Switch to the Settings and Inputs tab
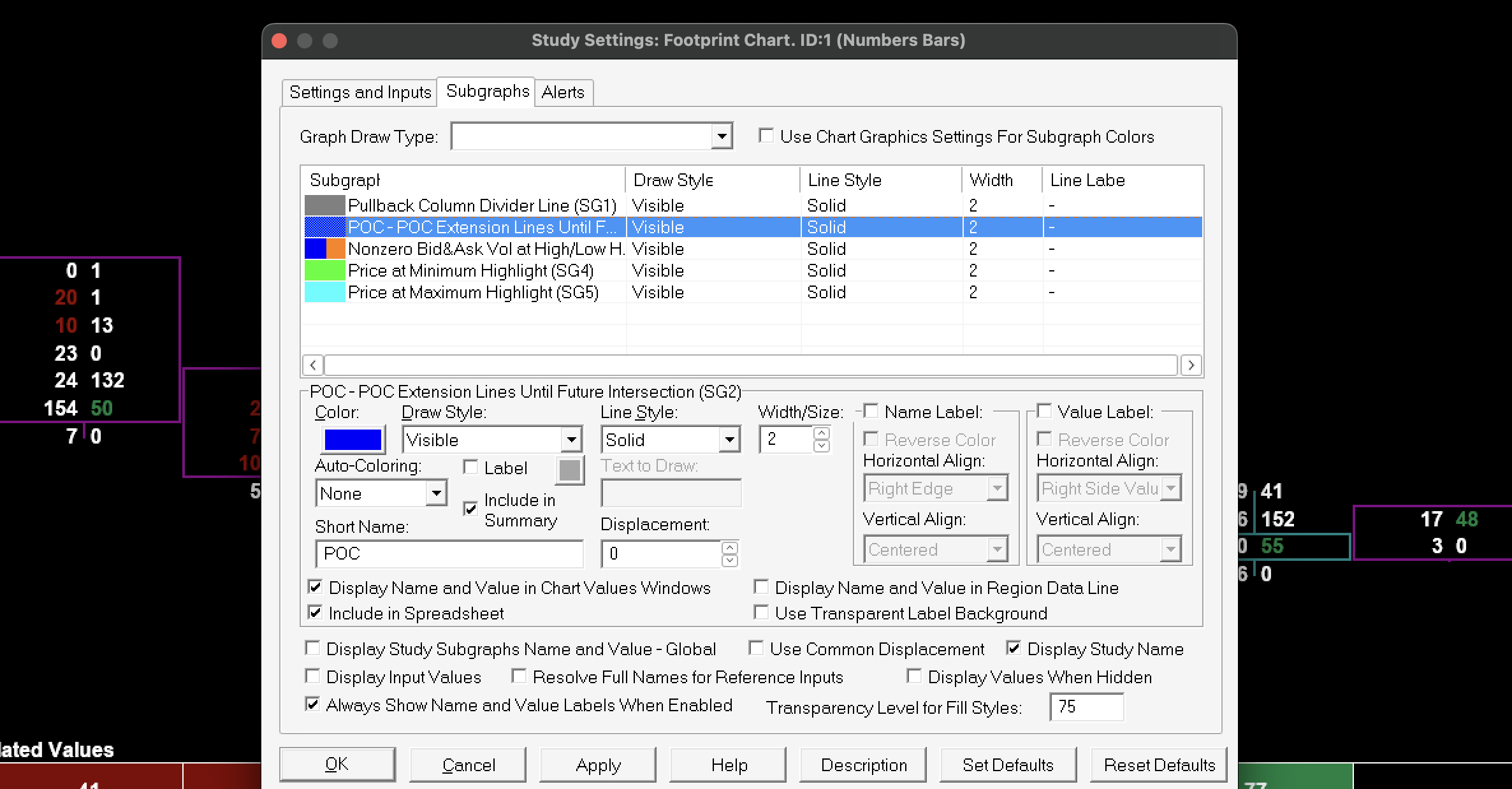 (x=360, y=92)
